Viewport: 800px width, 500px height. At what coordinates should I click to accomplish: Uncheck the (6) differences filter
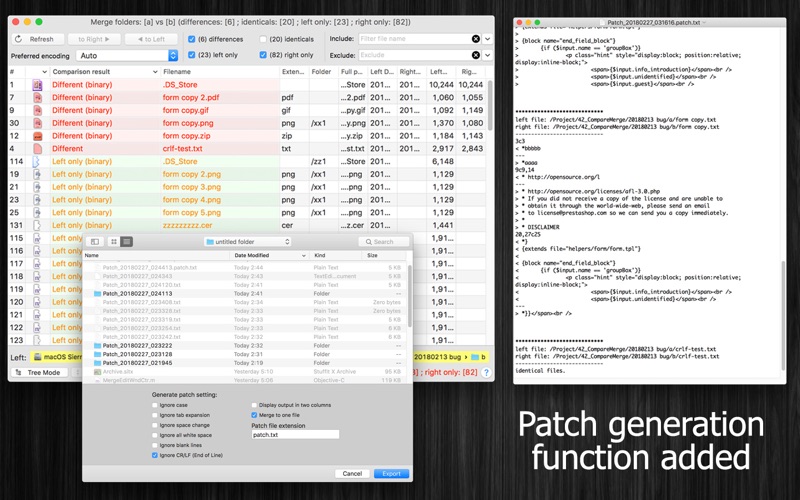point(191,39)
